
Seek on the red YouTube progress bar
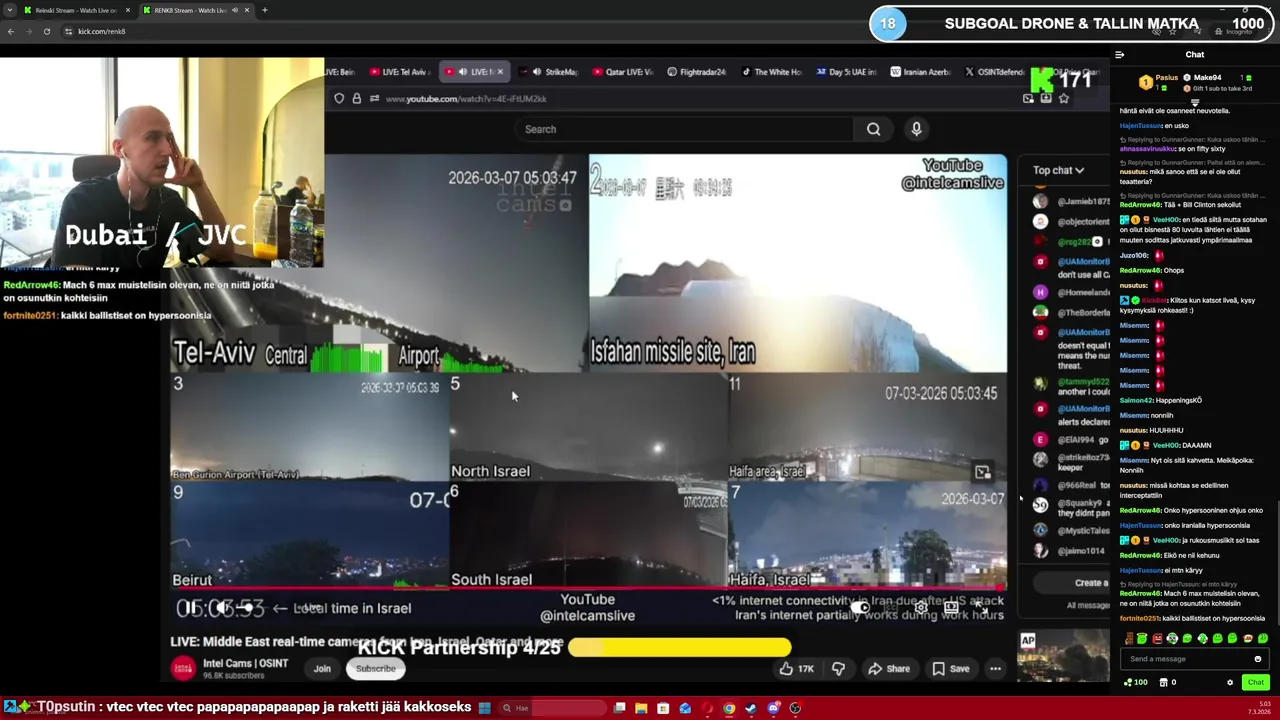[x=588, y=589]
